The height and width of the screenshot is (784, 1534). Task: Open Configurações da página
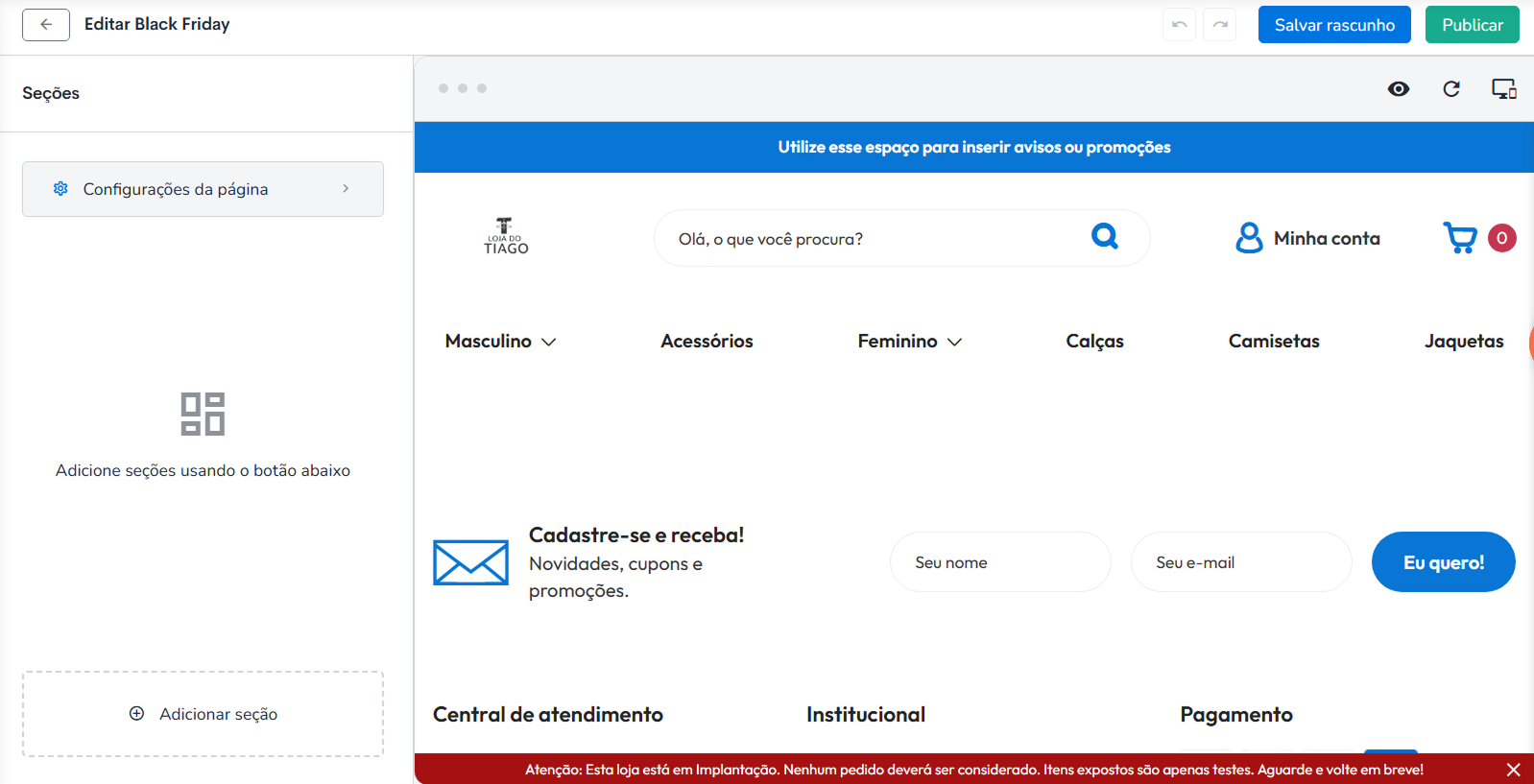click(203, 189)
